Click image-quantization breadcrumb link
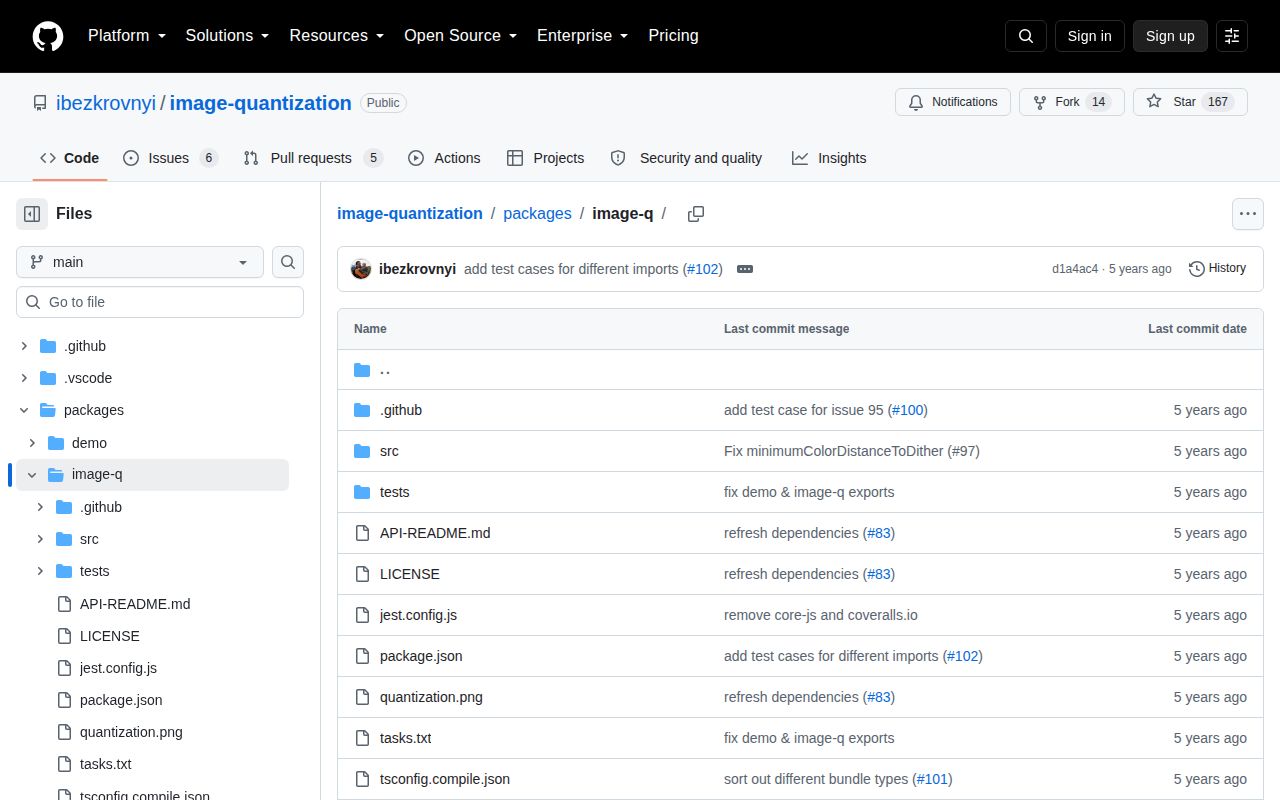The height and width of the screenshot is (800, 1280). click(410, 214)
